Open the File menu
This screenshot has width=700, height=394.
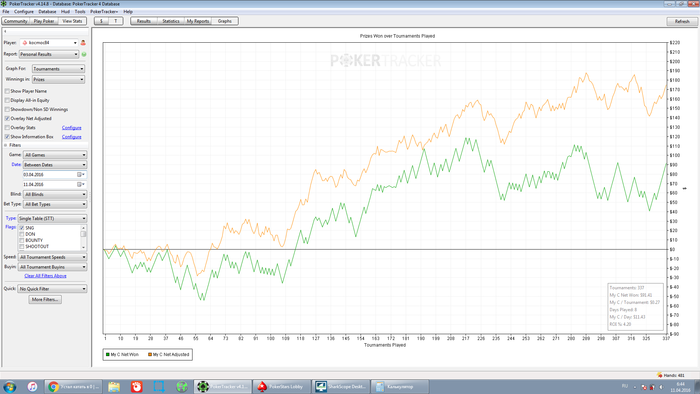pos(5,12)
